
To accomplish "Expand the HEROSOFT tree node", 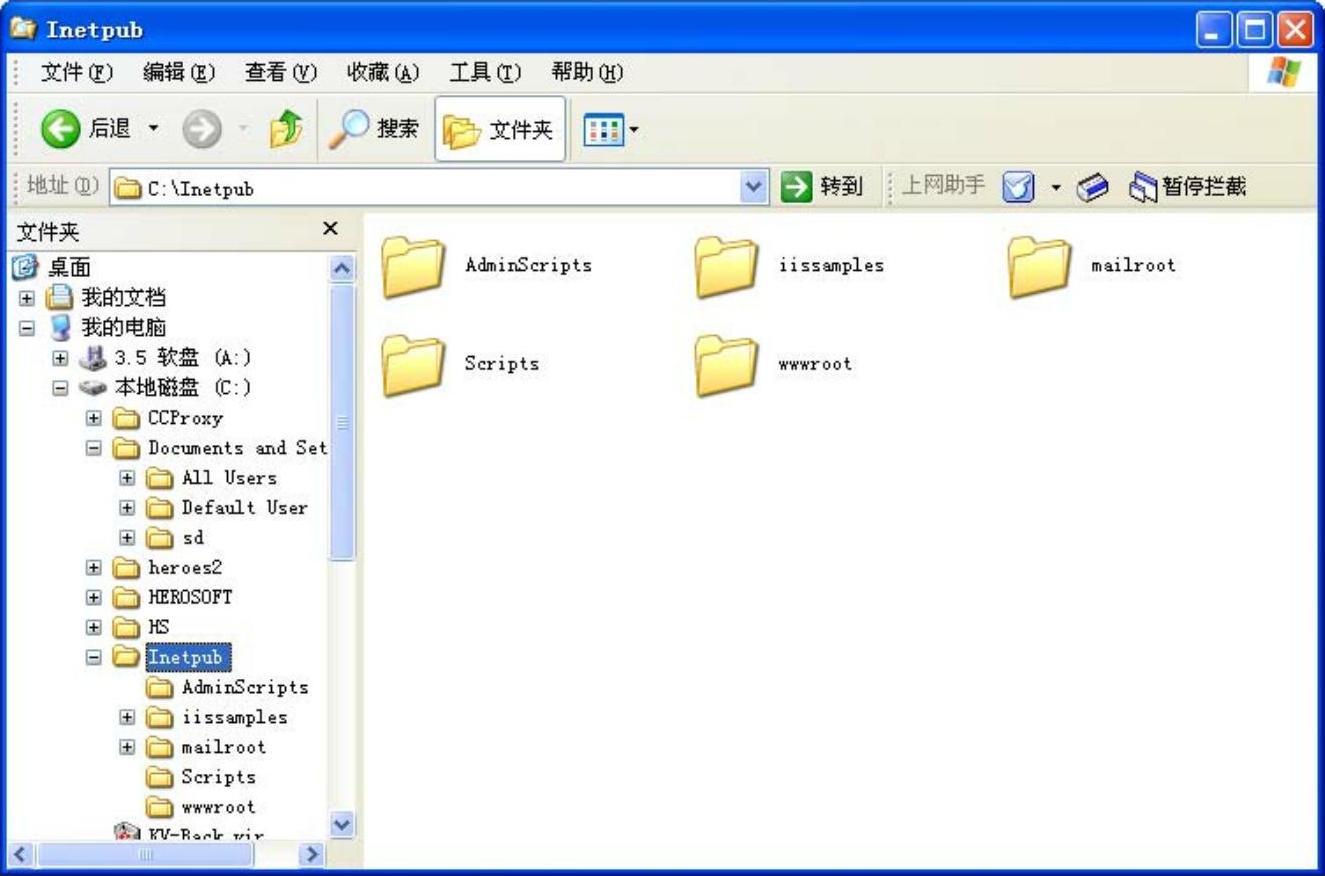I will 93,598.
